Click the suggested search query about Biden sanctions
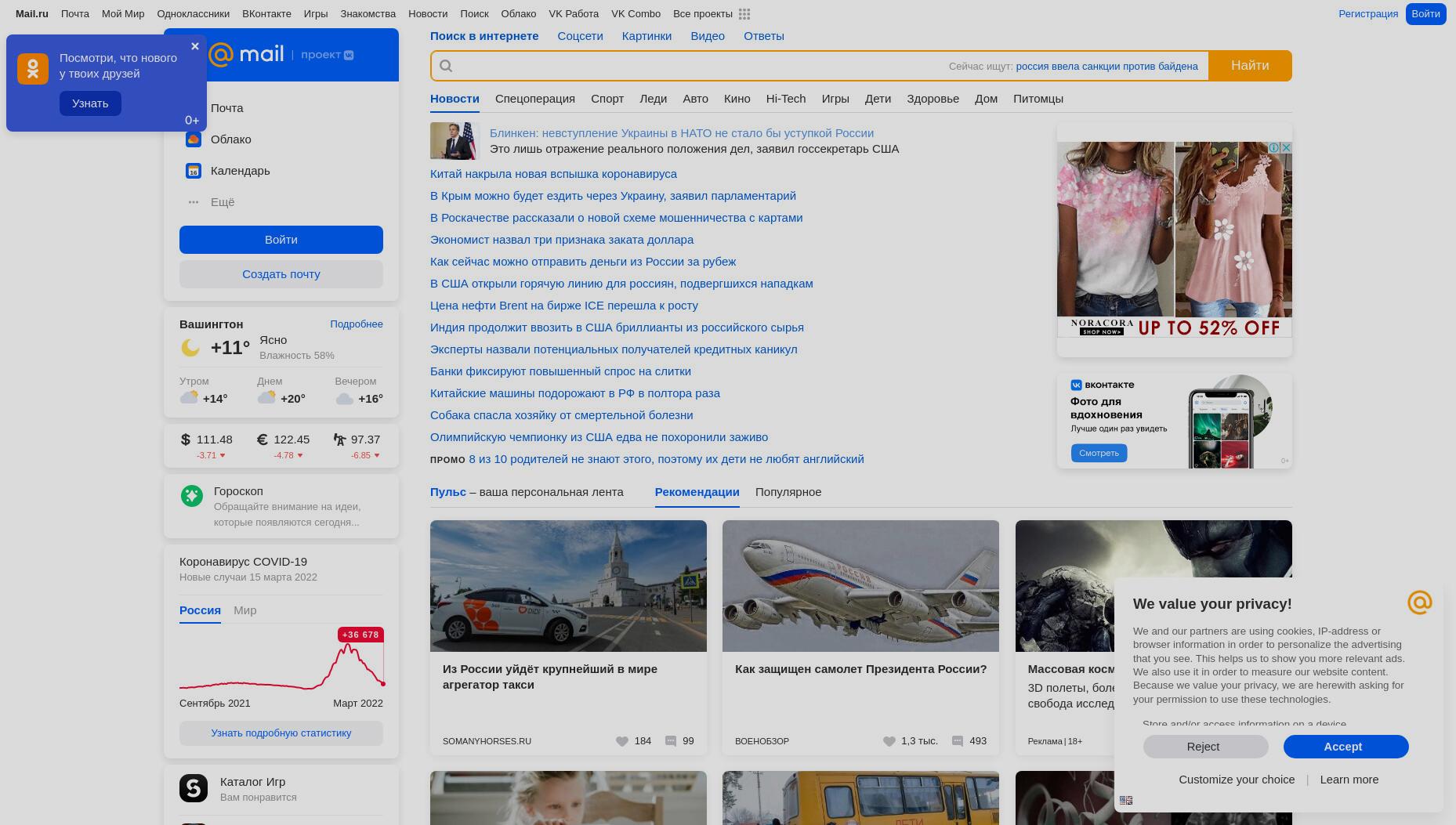 (x=1106, y=67)
